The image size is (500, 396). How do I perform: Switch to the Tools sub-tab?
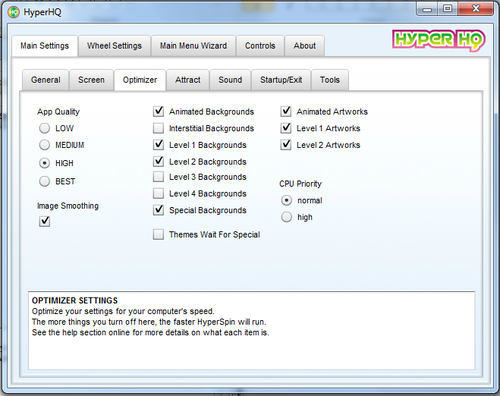coord(330,80)
